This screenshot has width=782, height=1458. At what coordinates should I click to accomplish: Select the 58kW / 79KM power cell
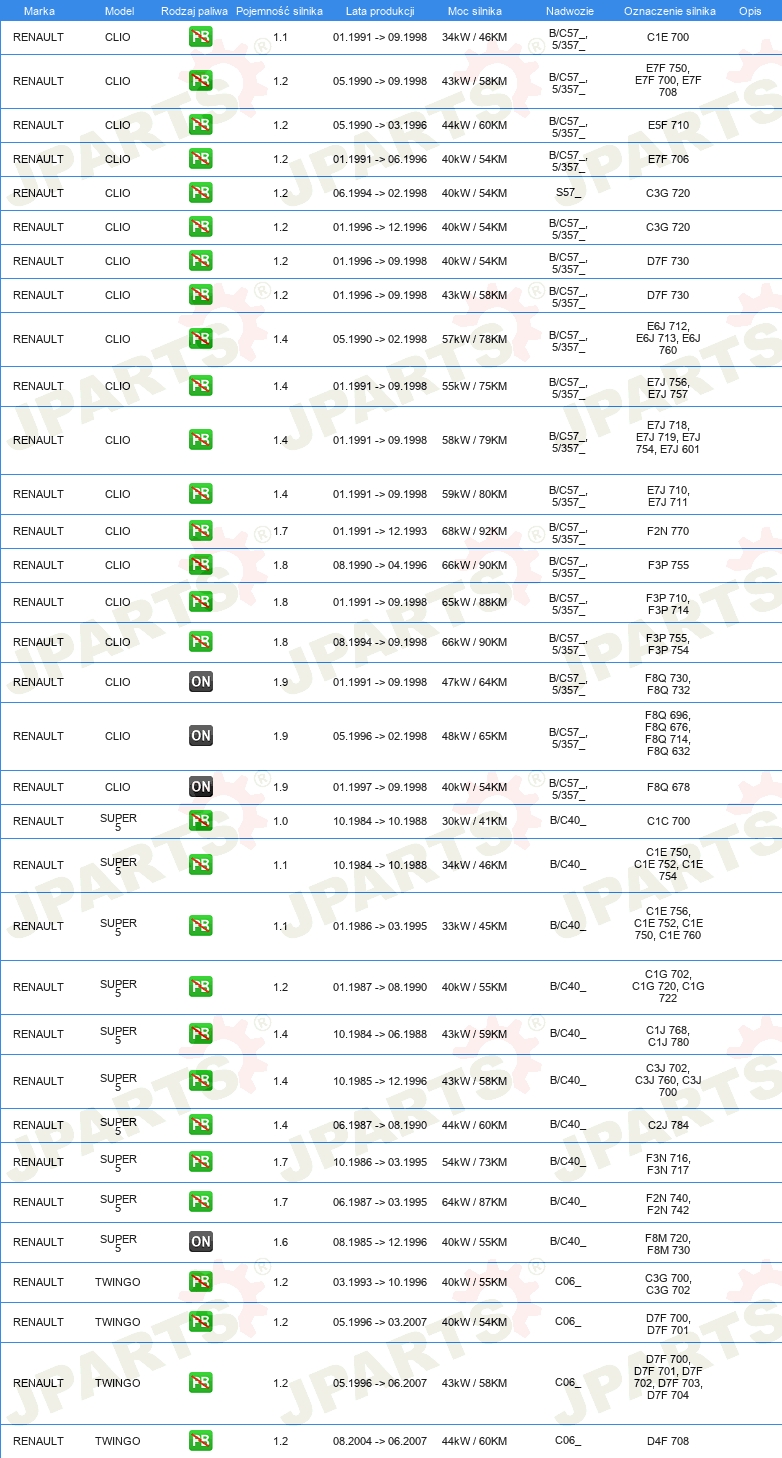tap(475, 440)
